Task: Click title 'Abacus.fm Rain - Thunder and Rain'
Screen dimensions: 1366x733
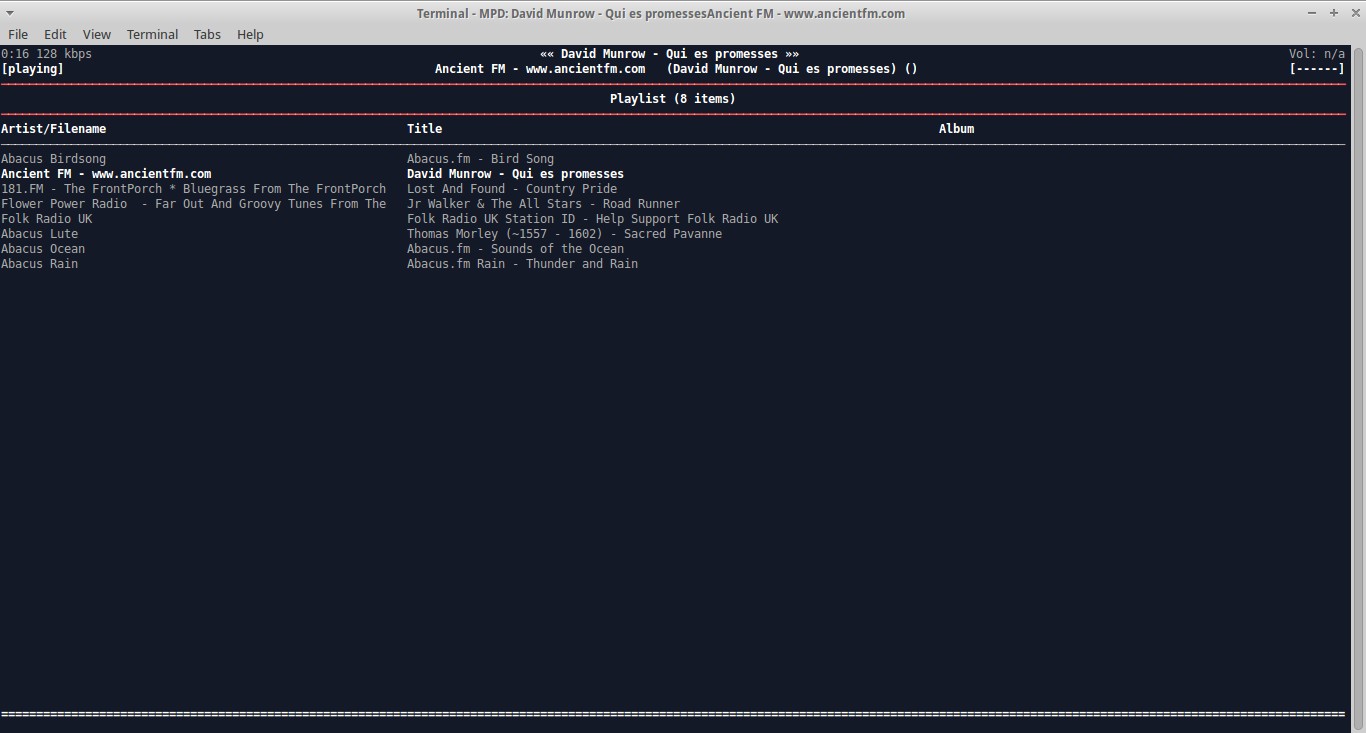Action: click(522, 264)
